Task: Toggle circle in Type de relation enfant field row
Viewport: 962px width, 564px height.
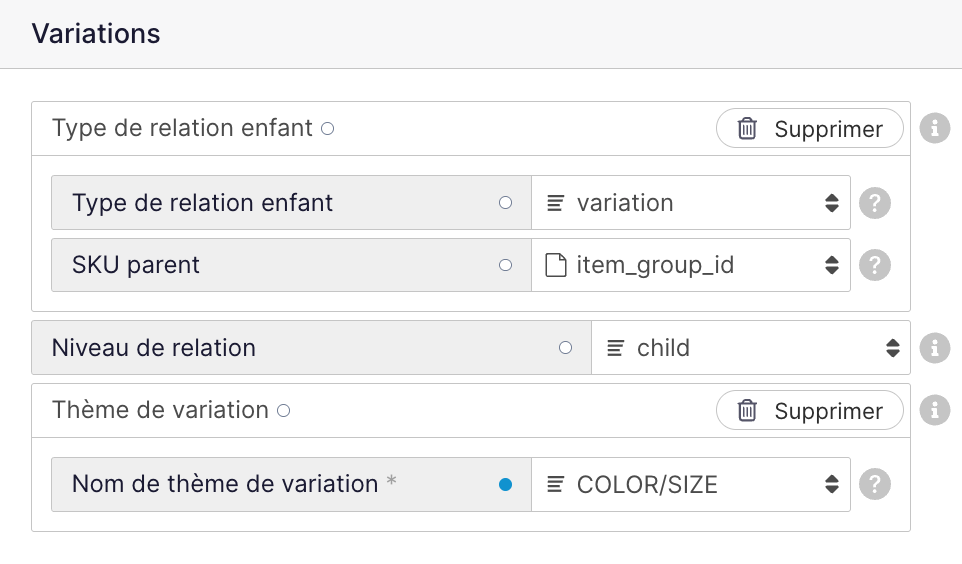Action: tap(505, 203)
